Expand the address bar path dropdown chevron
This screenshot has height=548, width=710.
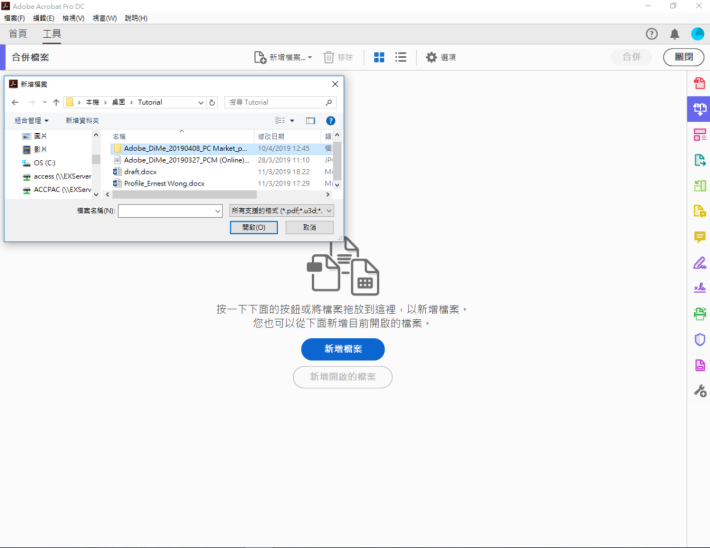201,103
